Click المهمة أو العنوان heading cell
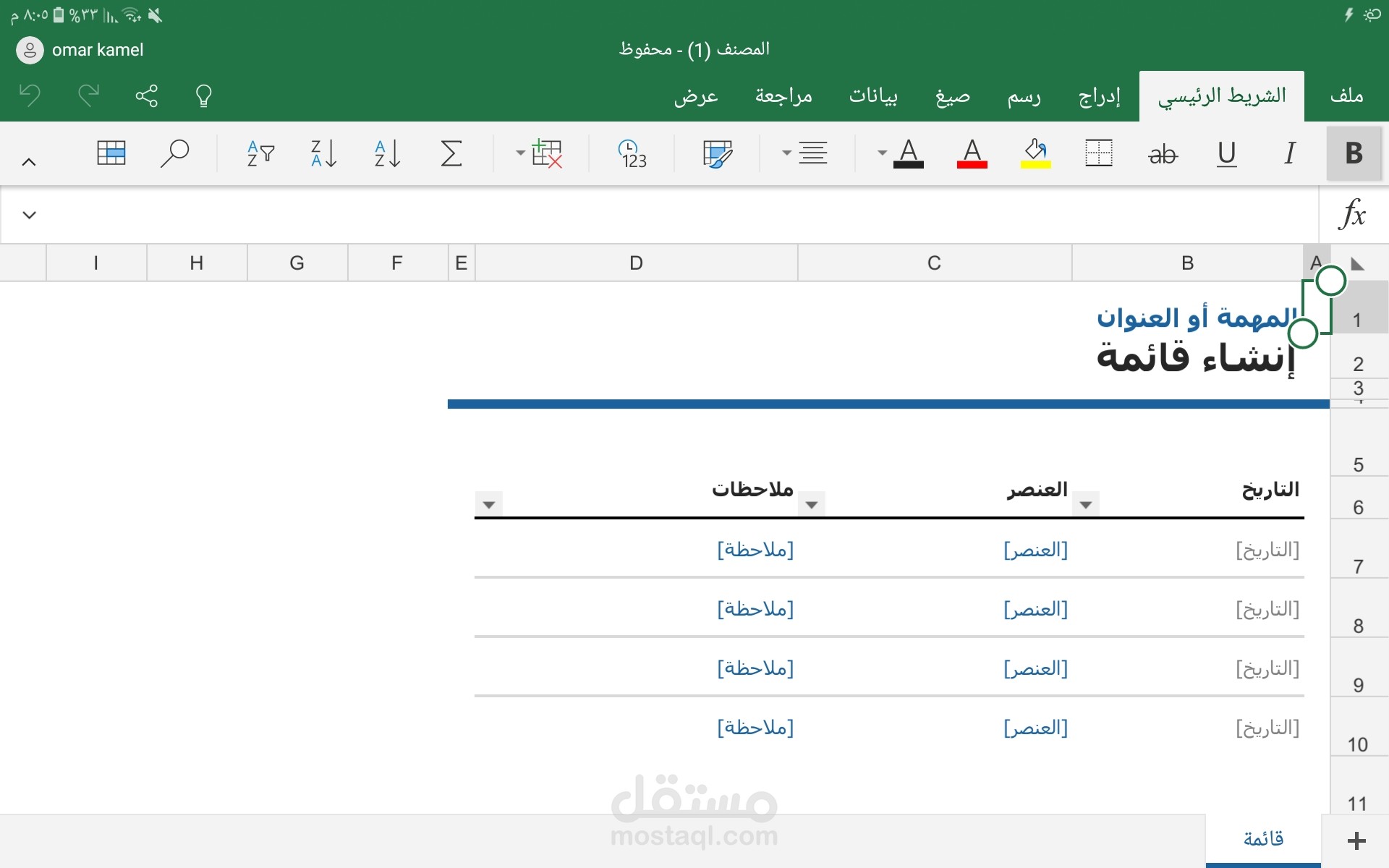Viewport: 1389px width, 868px height. [x=1196, y=318]
